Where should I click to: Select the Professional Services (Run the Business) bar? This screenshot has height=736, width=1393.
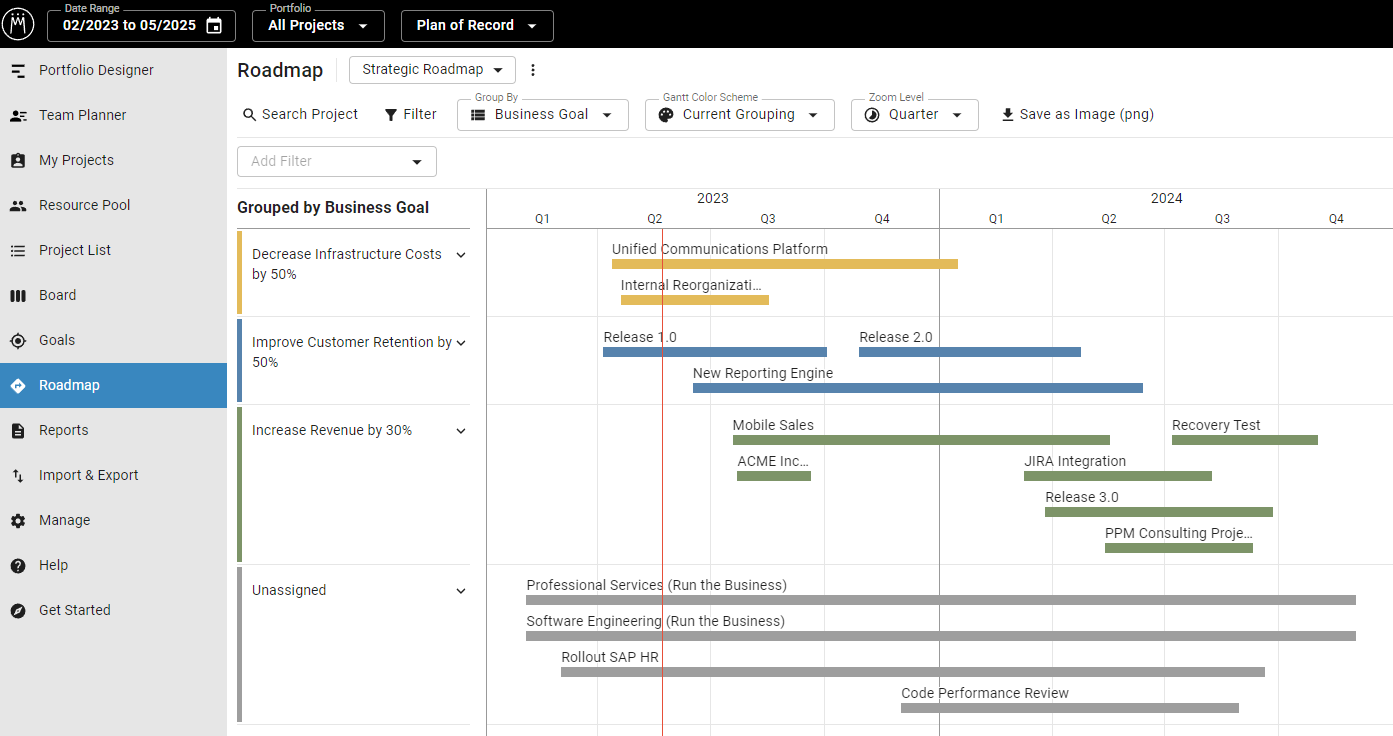click(941, 600)
